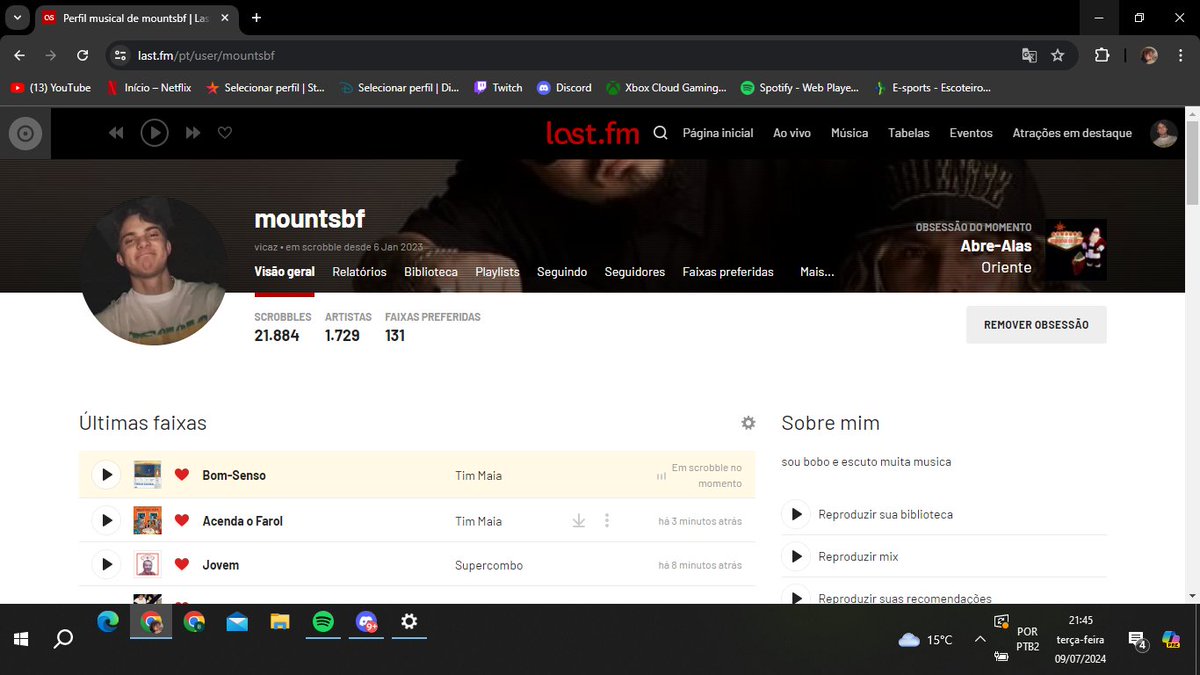Image resolution: width=1200 pixels, height=675 pixels.
Task: Open the mountsbf profile picture
Action: coord(153,270)
